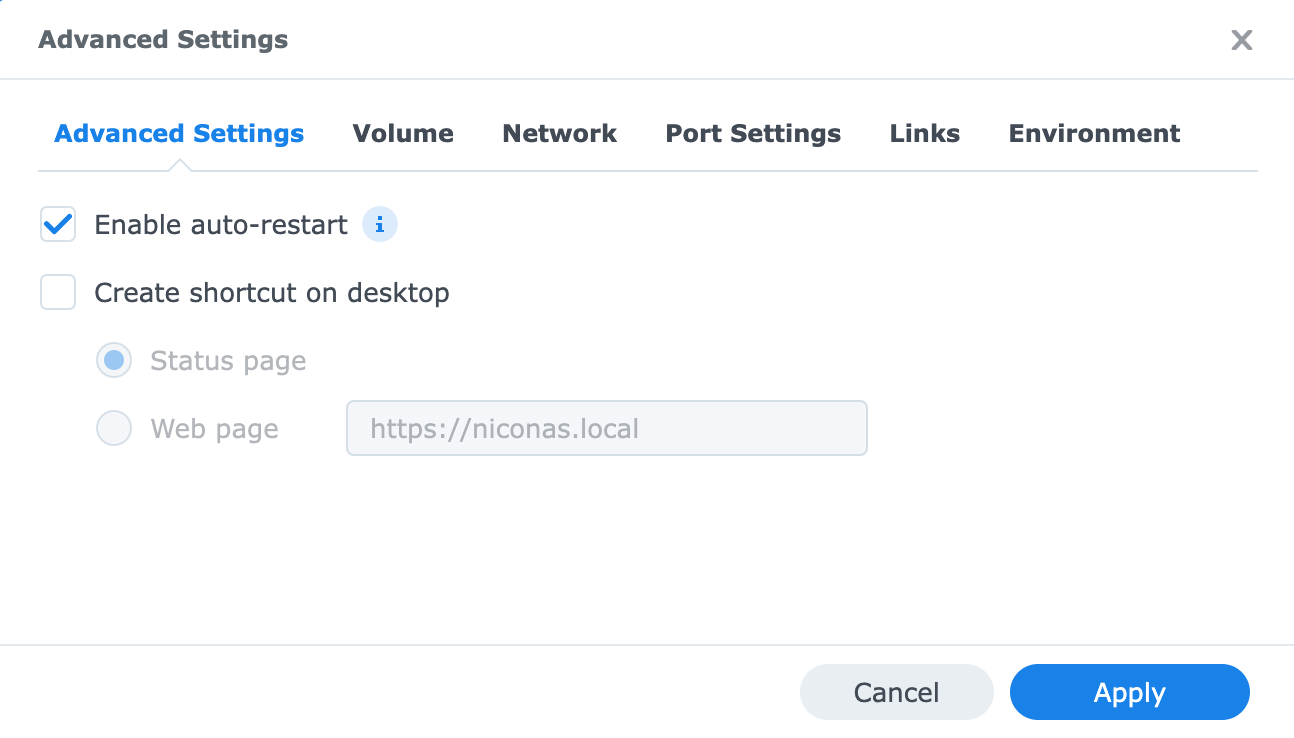
Task: Focus the https://niconas.local URL field
Action: point(606,429)
